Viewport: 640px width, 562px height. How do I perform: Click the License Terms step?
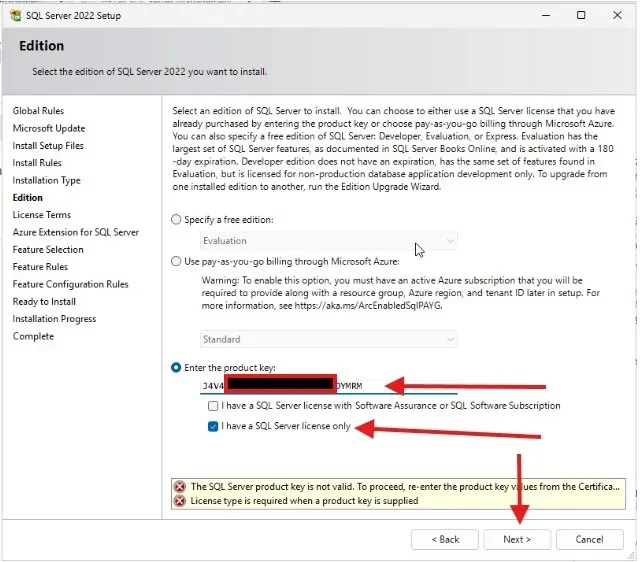pos(42,215)
